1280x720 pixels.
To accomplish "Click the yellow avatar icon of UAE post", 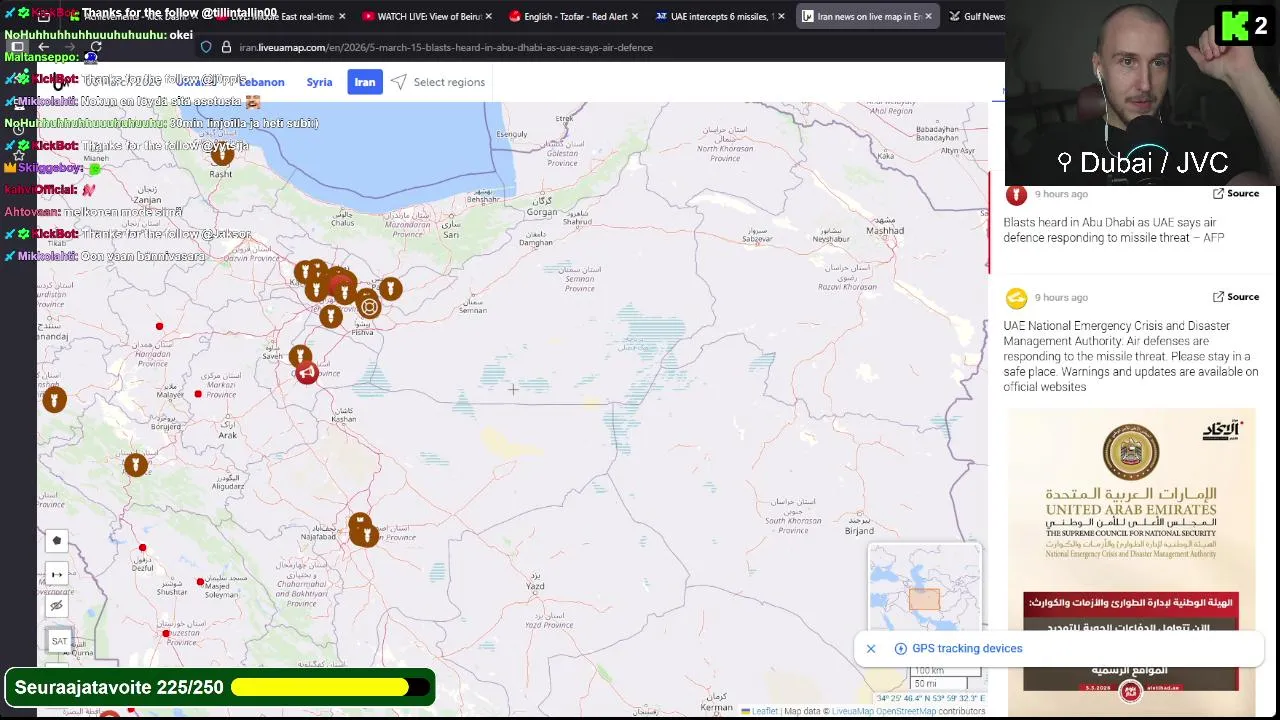I will pyautogui.click(x=1016, y=298).
